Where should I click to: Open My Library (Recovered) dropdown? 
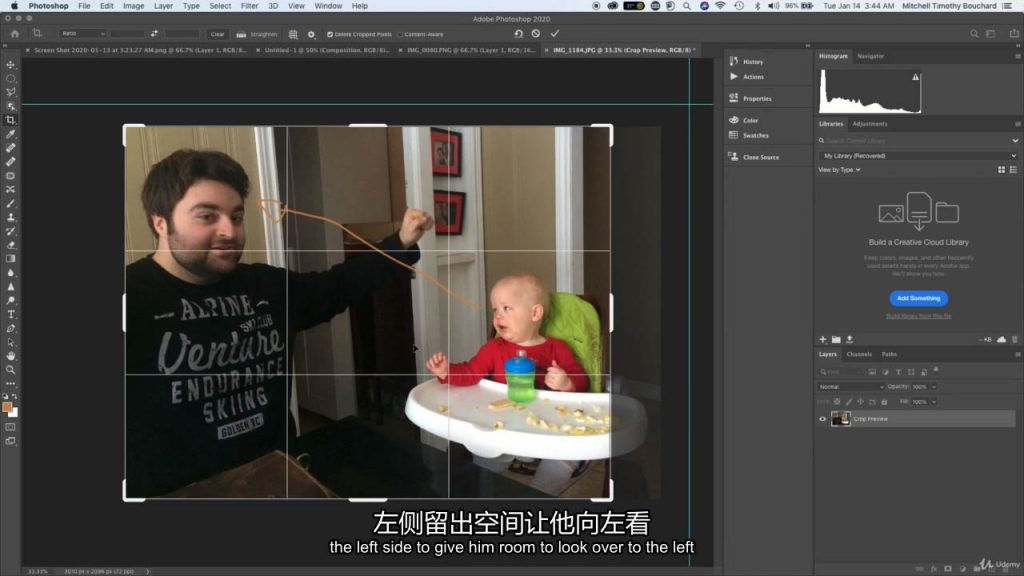[x=918, y=156]
